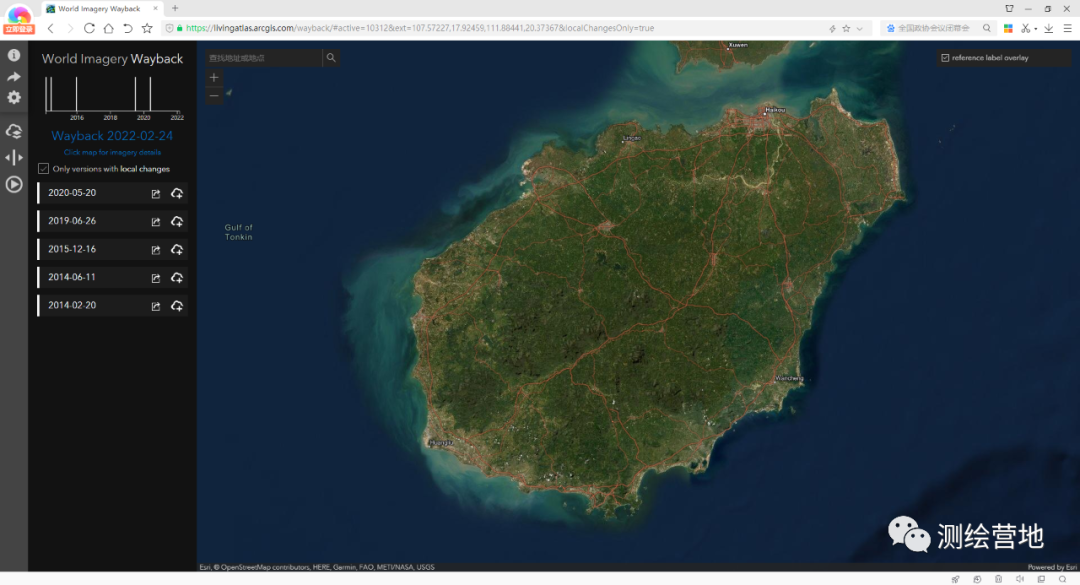
Task: Click the timeline bar just before 2020
Action: [136, 94]
